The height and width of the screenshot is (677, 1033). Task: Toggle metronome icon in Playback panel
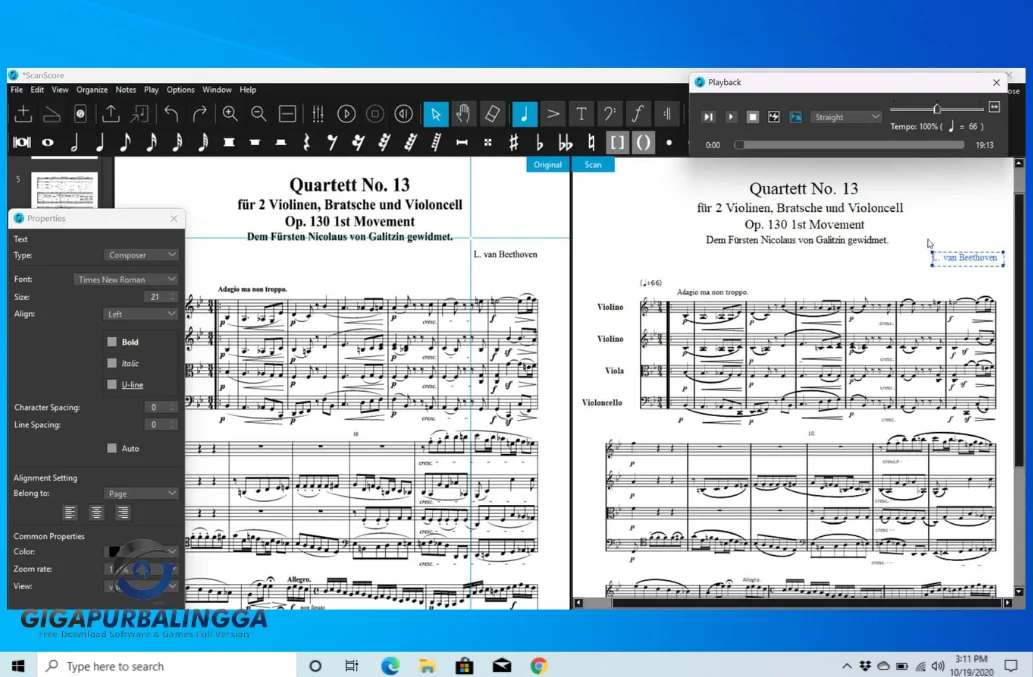(x=774, y=117)
